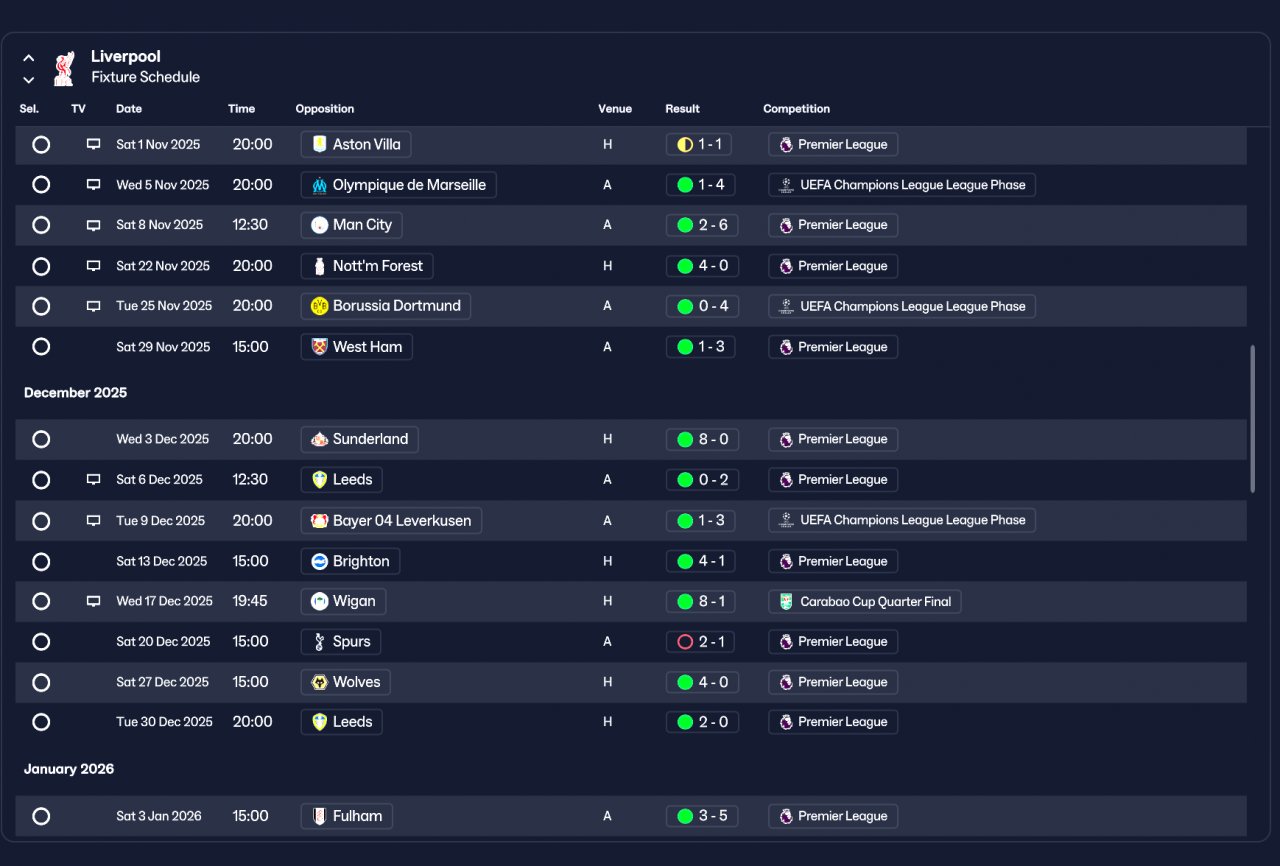Image resolution: width=1280 pixels, height=866 pixels.
Task: Click the down chevron beside Liverpool header
Action: tap(29, 80)
